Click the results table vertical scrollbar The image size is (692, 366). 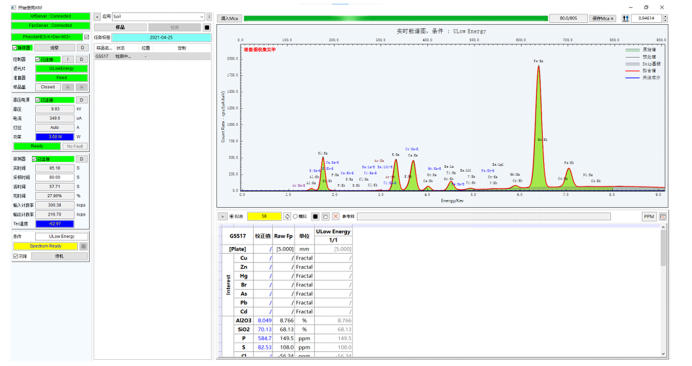663,290
